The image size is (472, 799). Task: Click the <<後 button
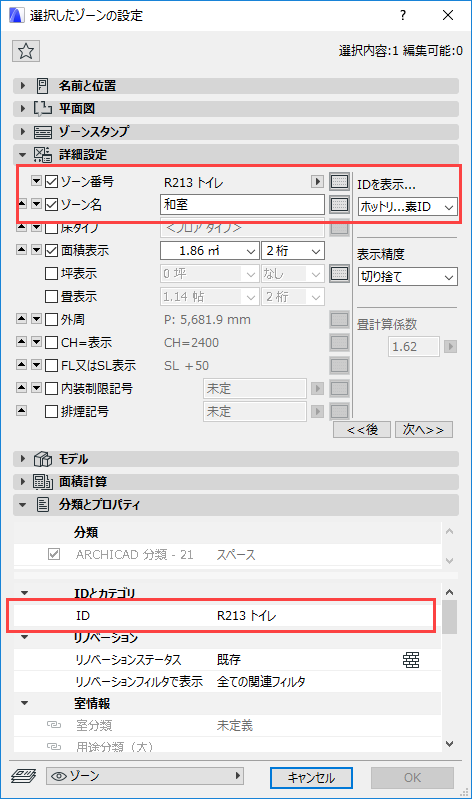pyautogui.click(x=362, y=430)
